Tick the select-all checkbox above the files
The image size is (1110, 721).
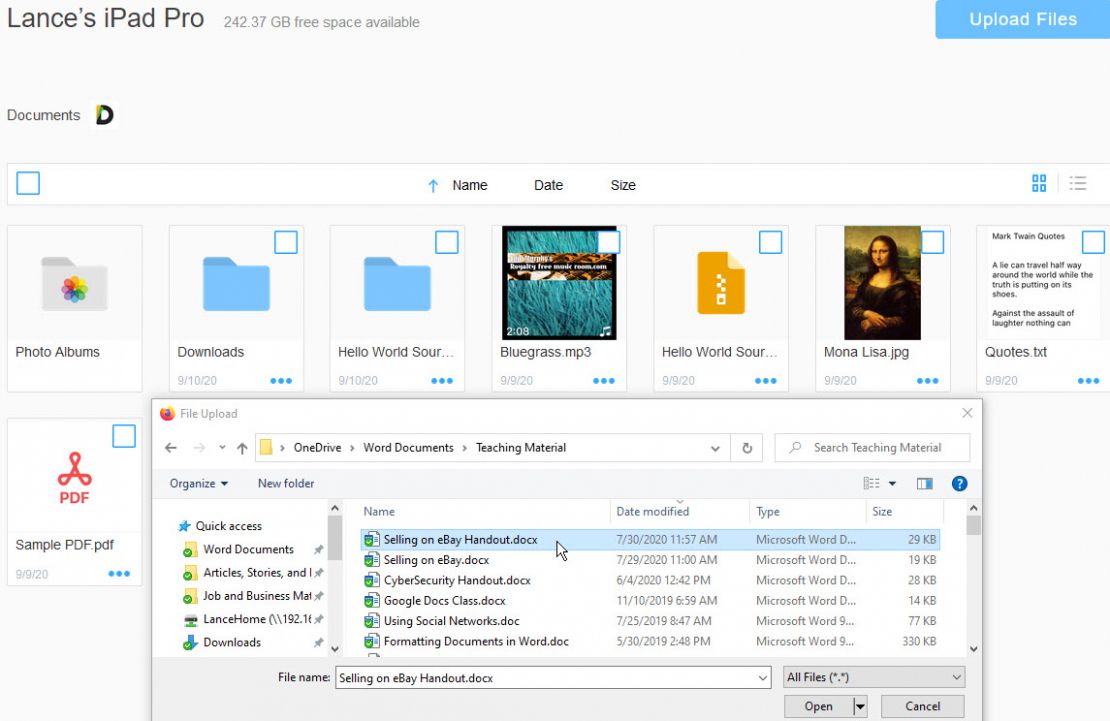coord(28,183)
